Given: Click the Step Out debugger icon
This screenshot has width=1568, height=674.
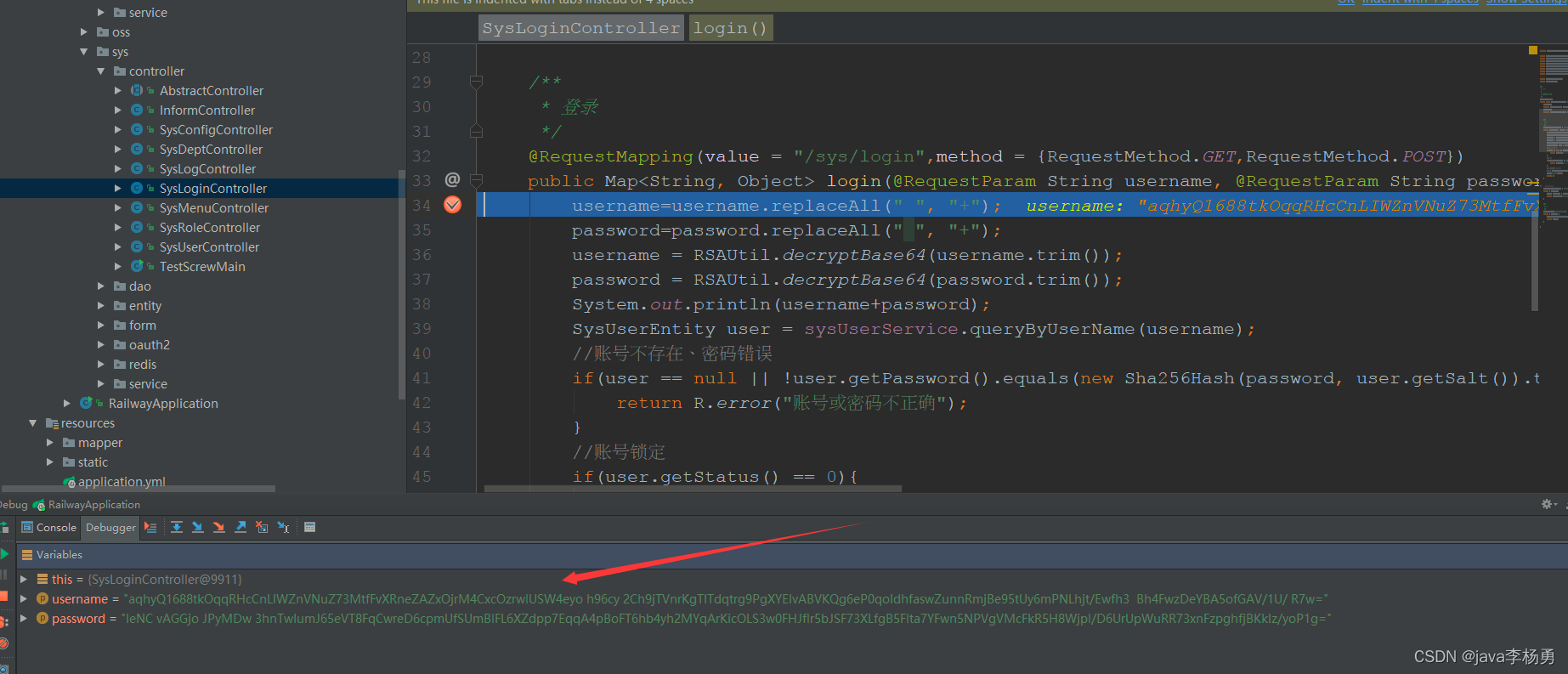Looking at the screenshot, I should coord(241,527).
